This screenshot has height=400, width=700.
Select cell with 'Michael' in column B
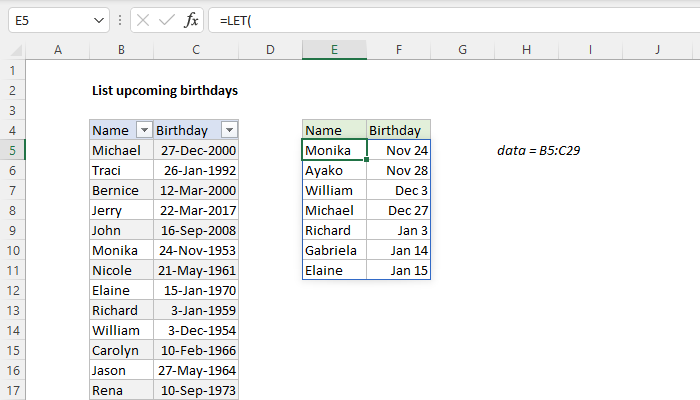121,150
